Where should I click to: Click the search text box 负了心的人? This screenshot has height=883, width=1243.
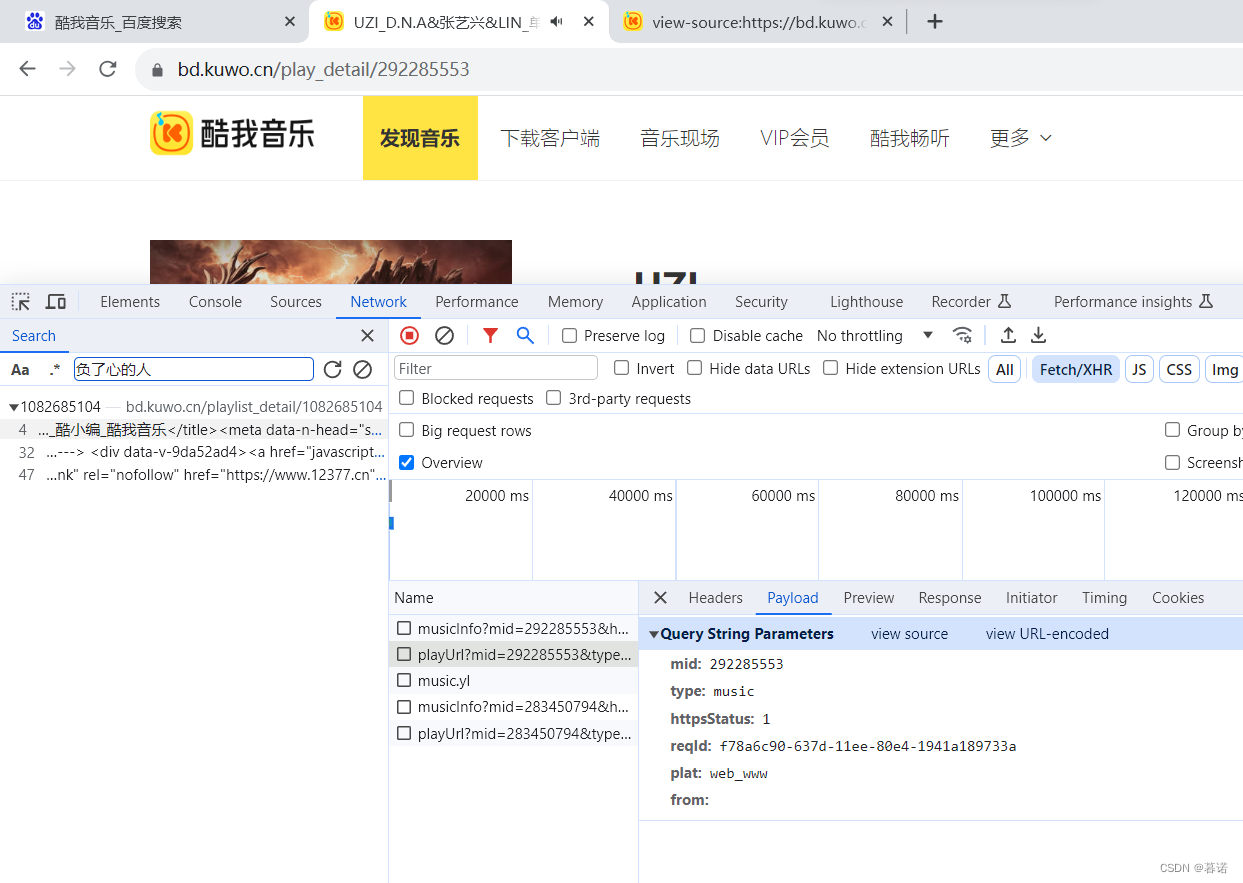[194, 370]
